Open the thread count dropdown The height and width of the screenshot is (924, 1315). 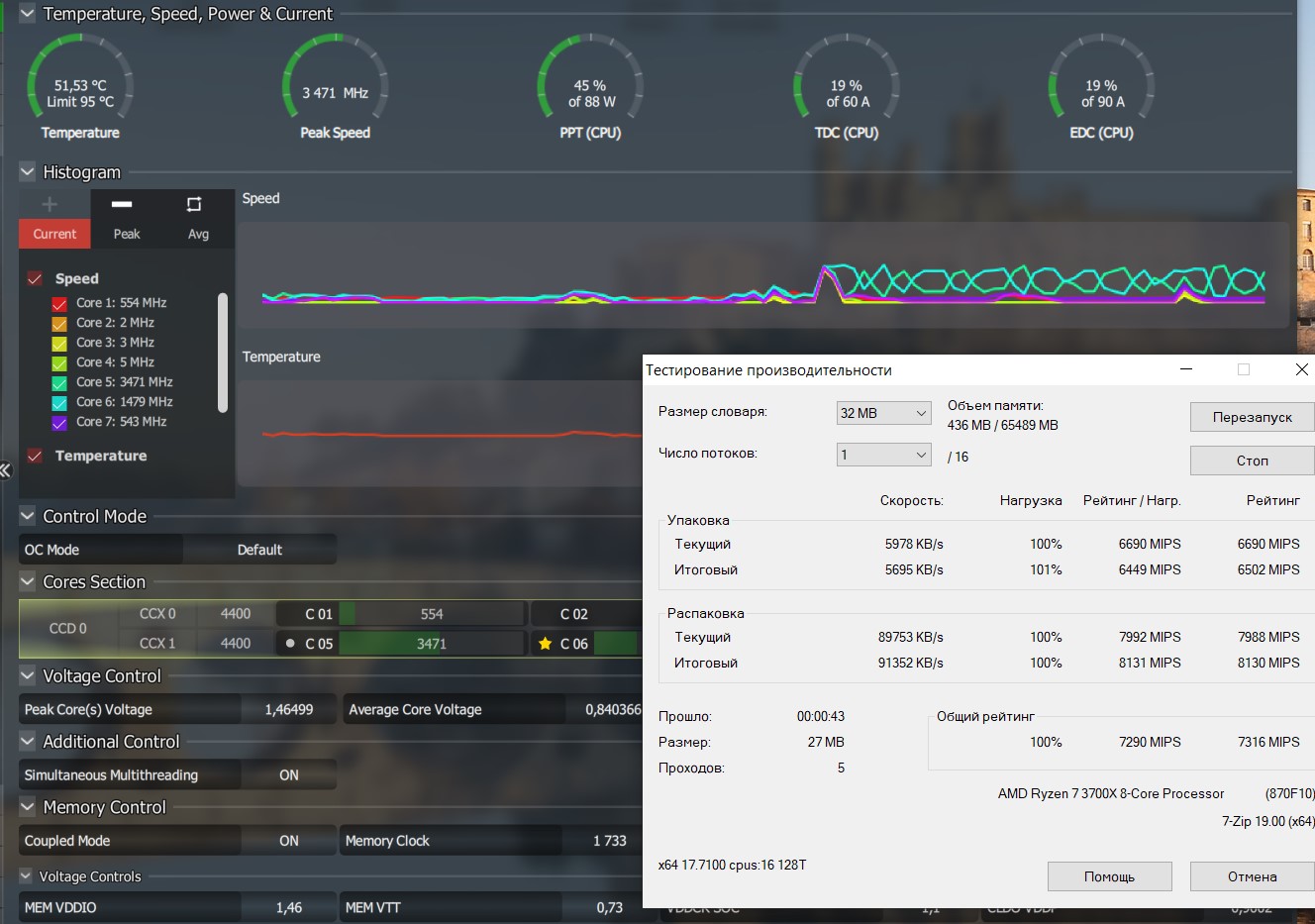pos(884,455)
